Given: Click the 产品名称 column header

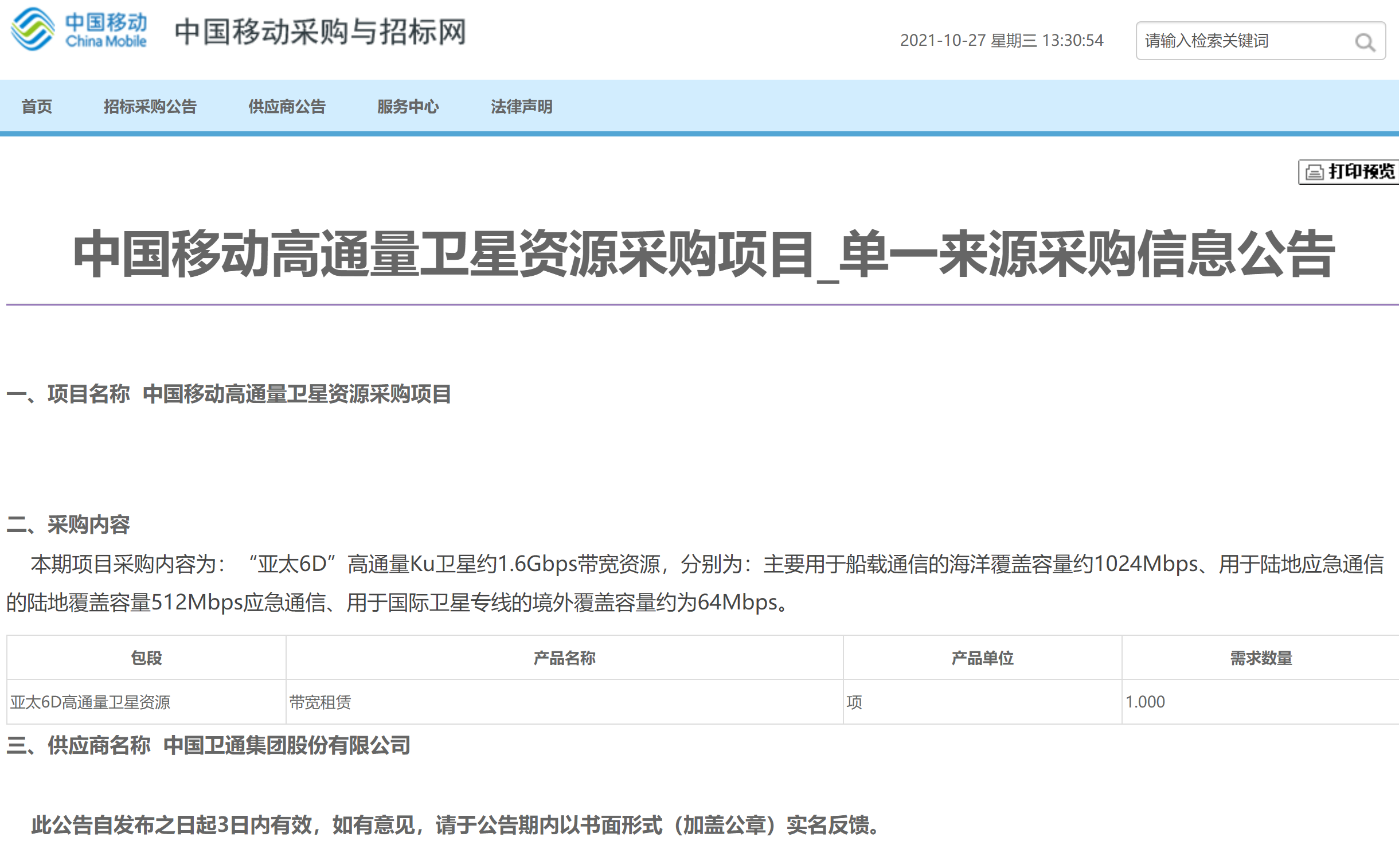Looking at the screenshot, I should point(564,658).
